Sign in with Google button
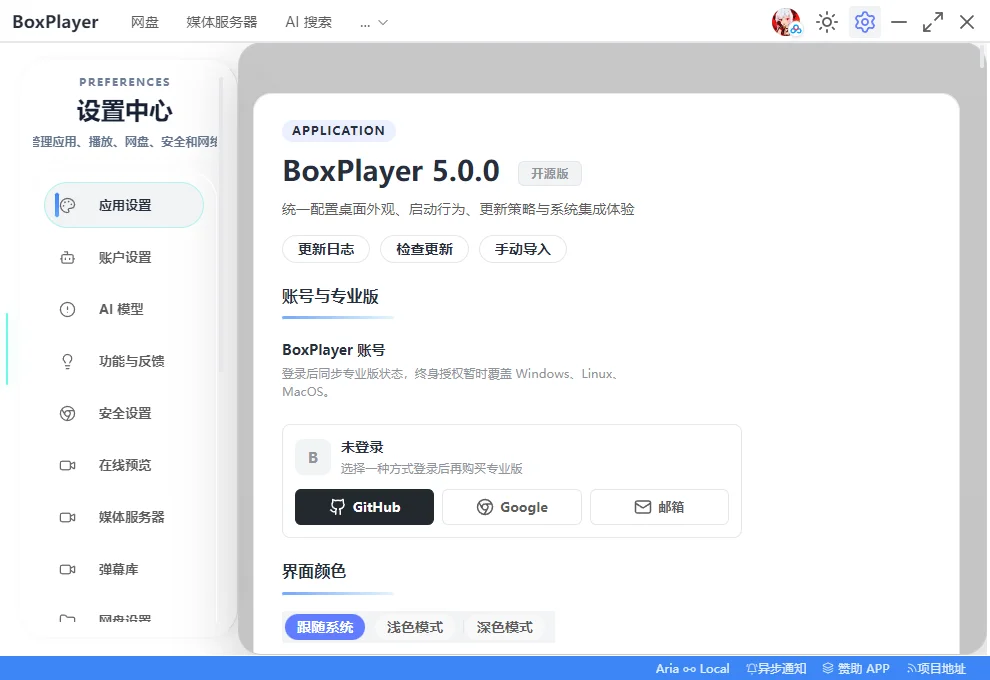990x680 pixels. pyautogui.click(x=512, y=507)
